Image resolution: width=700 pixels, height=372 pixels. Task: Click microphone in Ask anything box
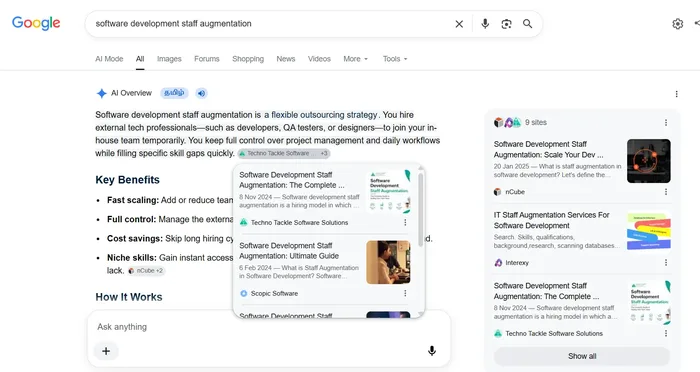coord(432,351)
